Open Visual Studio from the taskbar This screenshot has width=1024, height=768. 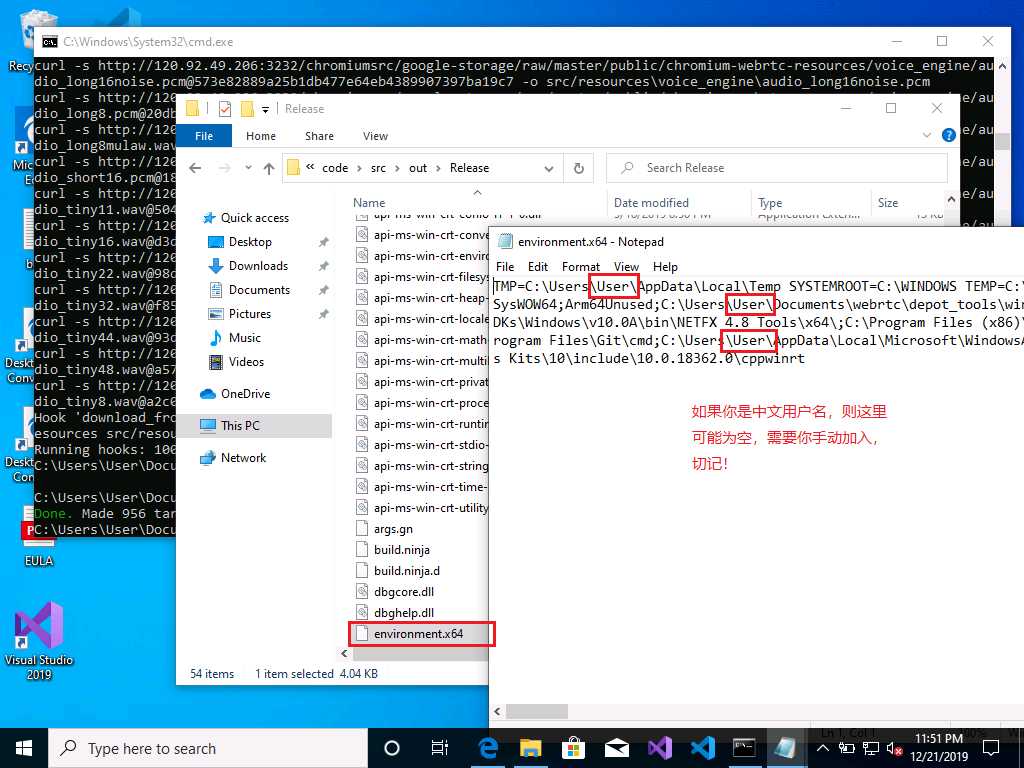pos(660,748)
